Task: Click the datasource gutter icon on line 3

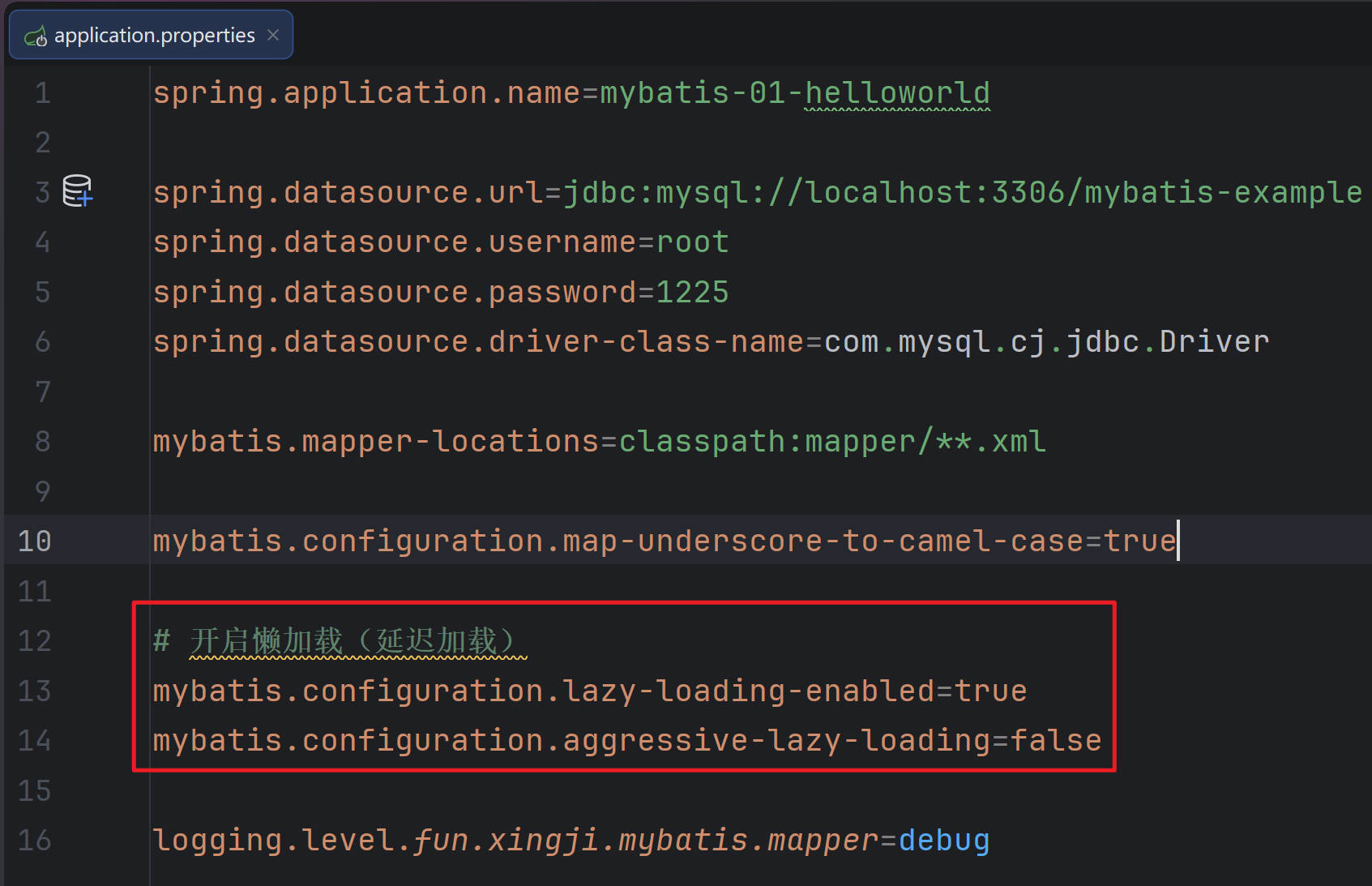Action: (x=78, y=191)
